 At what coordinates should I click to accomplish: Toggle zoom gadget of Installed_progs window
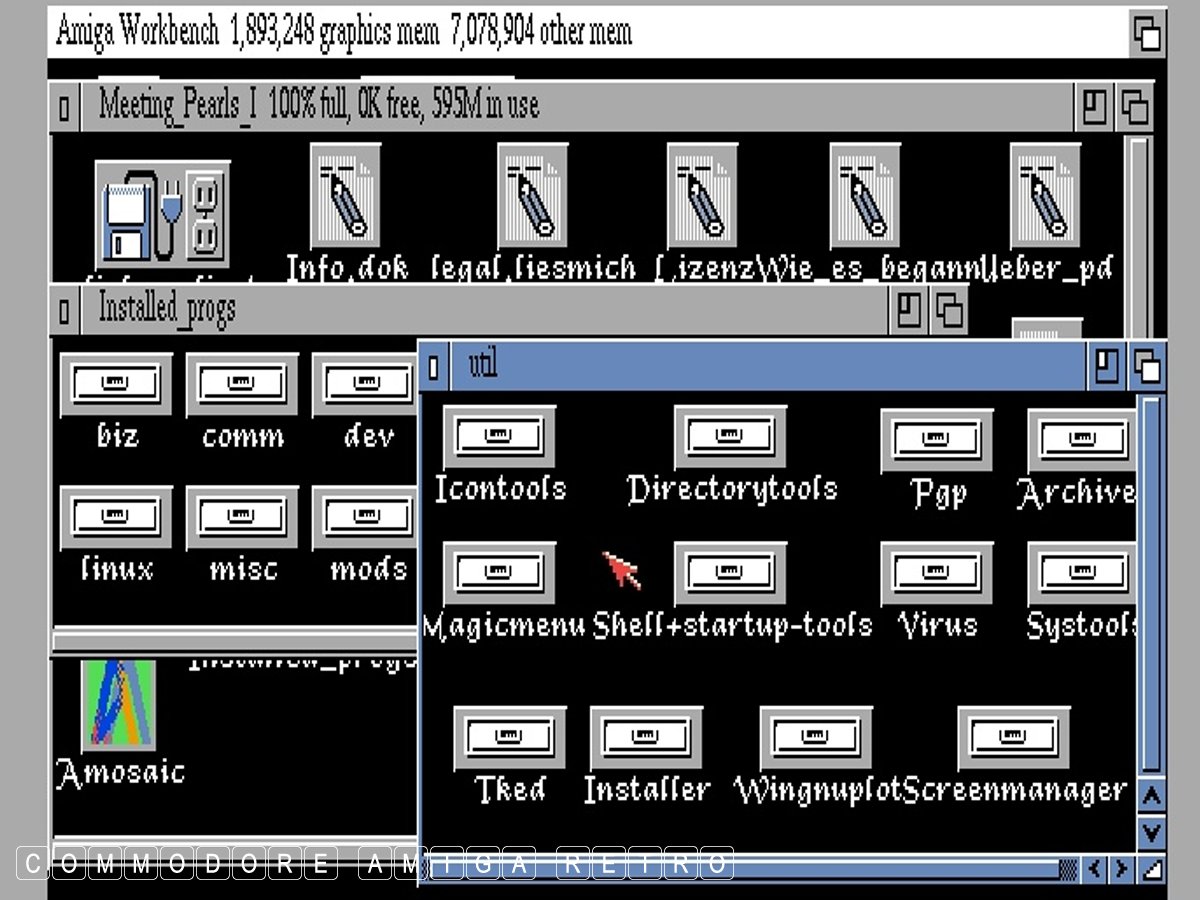[x=908, y=310]
